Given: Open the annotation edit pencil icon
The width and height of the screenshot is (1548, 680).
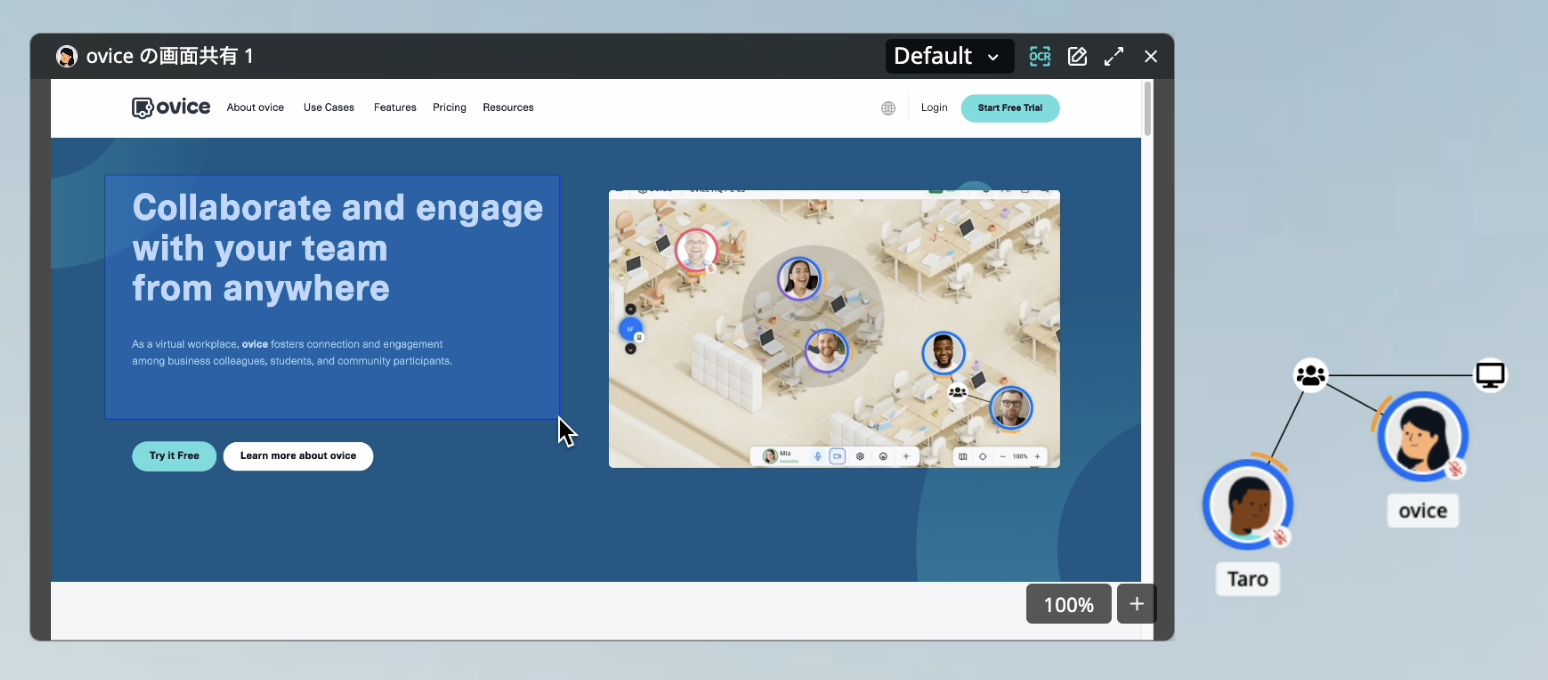Looking at the screenshot, I should pyautogui.click(x=1077, y=57).
